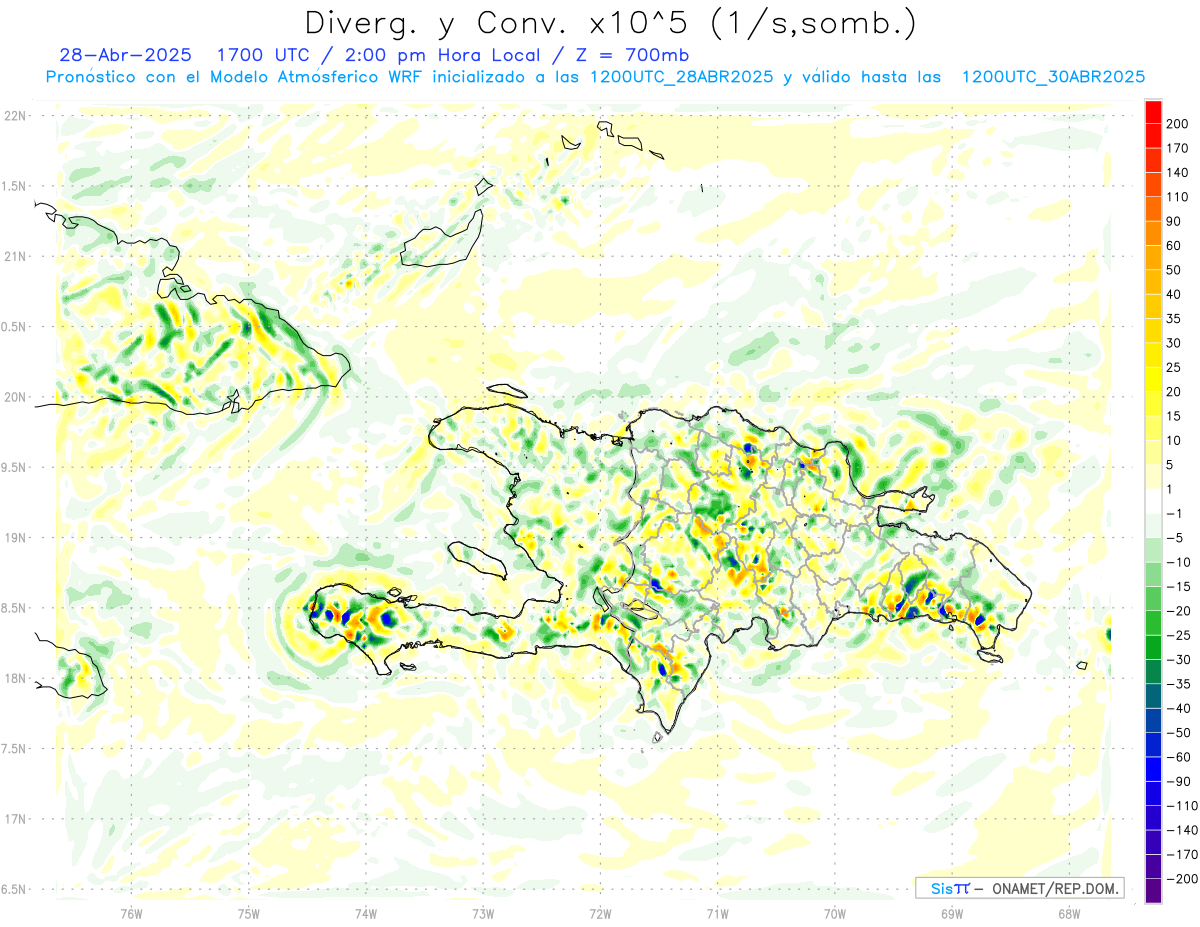Click the 18N latitude label
Screen dimensions: 1200x927
click(15, 679)
